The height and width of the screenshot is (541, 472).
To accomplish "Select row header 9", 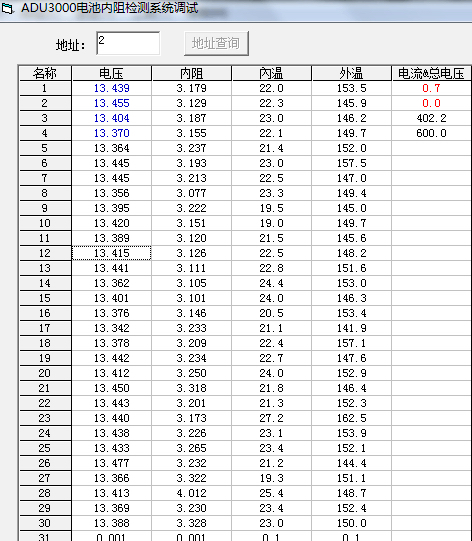I will pyautogui.click(x=45, y=208).
